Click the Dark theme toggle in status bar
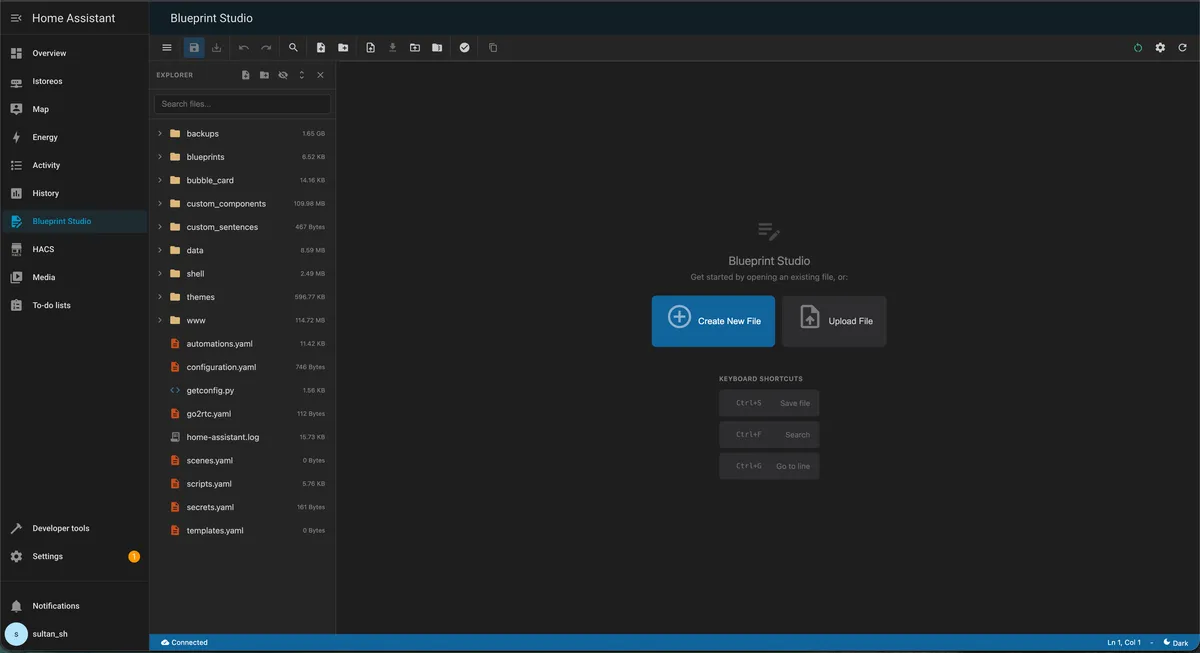 tap(1176, 643)
